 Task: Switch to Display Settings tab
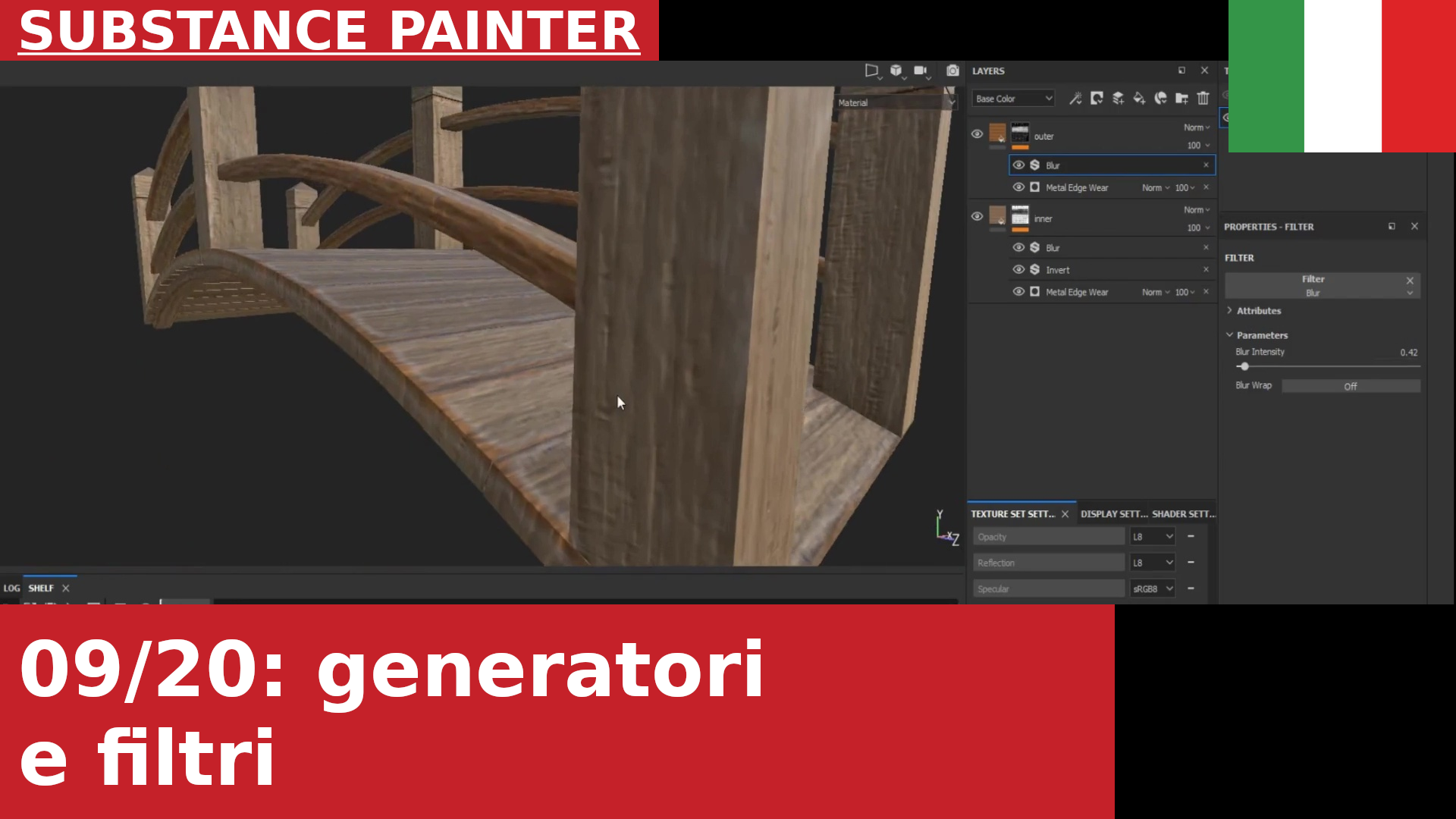coord(1113,514)
